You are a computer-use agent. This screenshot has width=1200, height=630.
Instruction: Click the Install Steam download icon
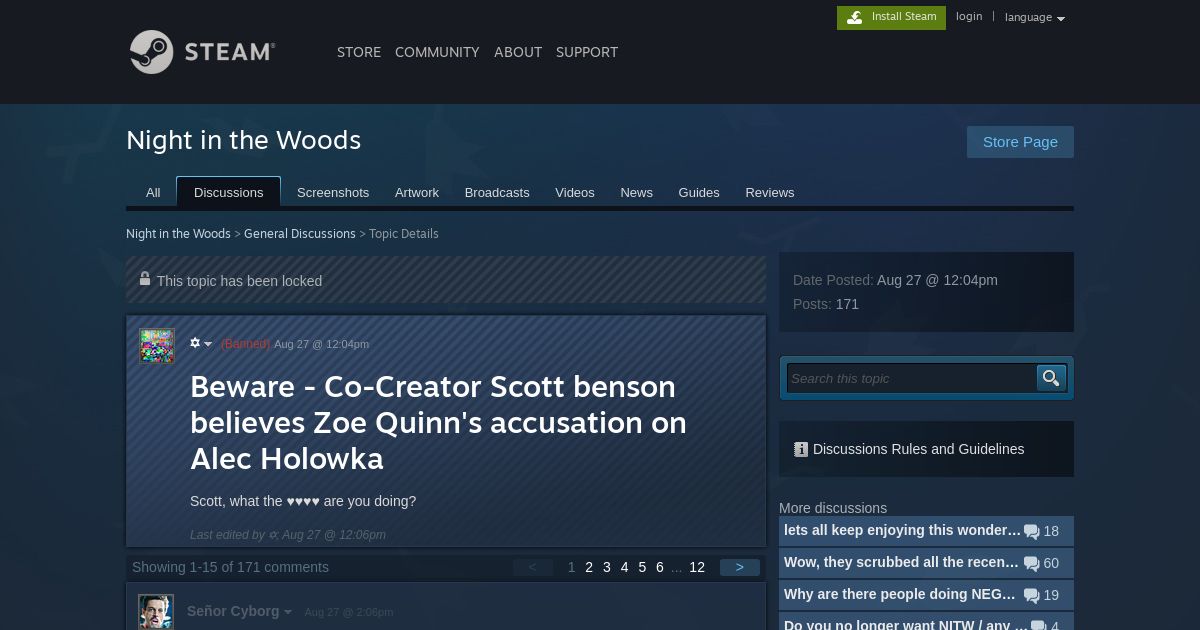tap(854, 17)
